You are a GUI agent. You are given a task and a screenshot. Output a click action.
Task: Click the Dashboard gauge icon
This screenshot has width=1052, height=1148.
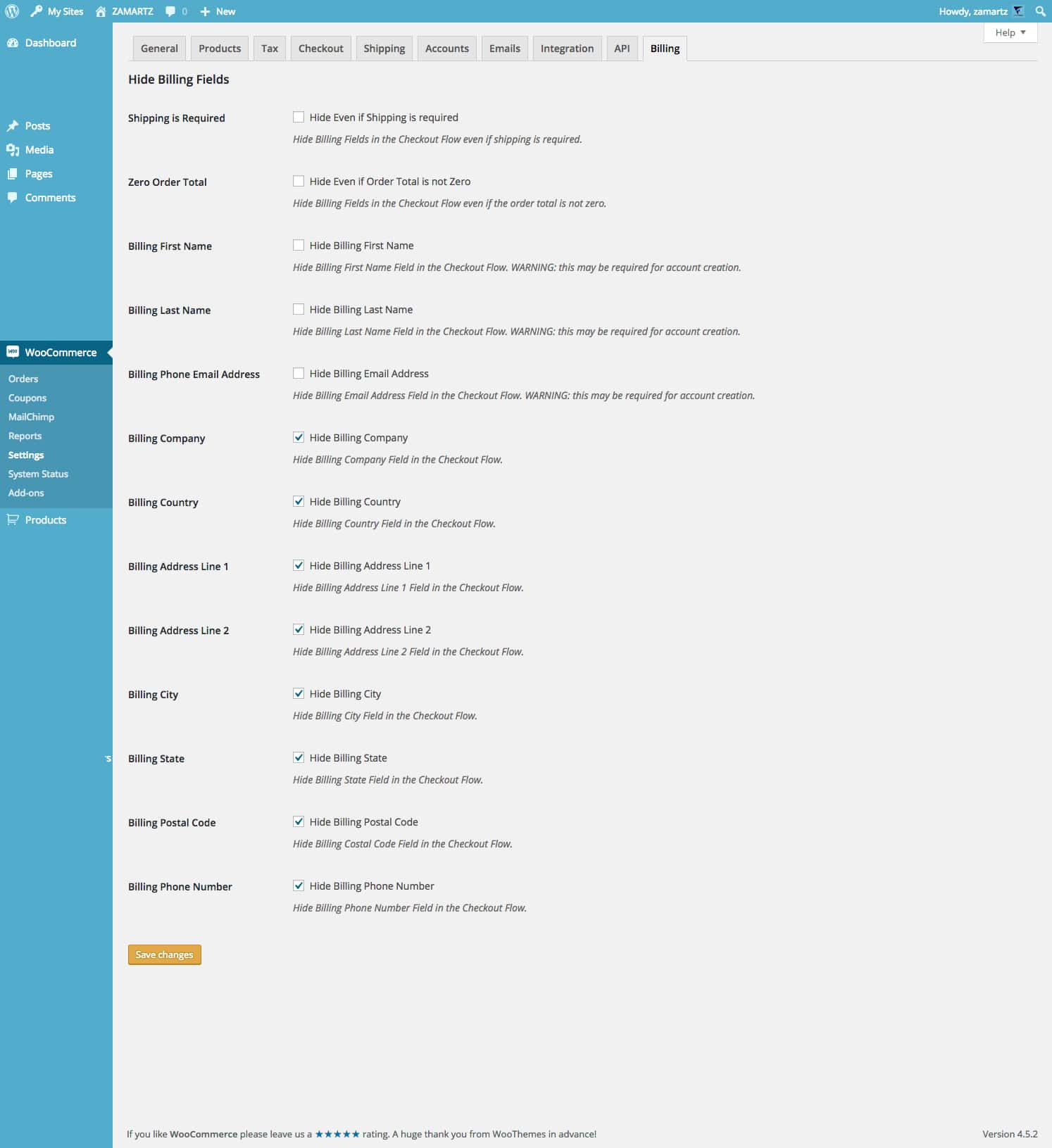(x=13, y=43)
